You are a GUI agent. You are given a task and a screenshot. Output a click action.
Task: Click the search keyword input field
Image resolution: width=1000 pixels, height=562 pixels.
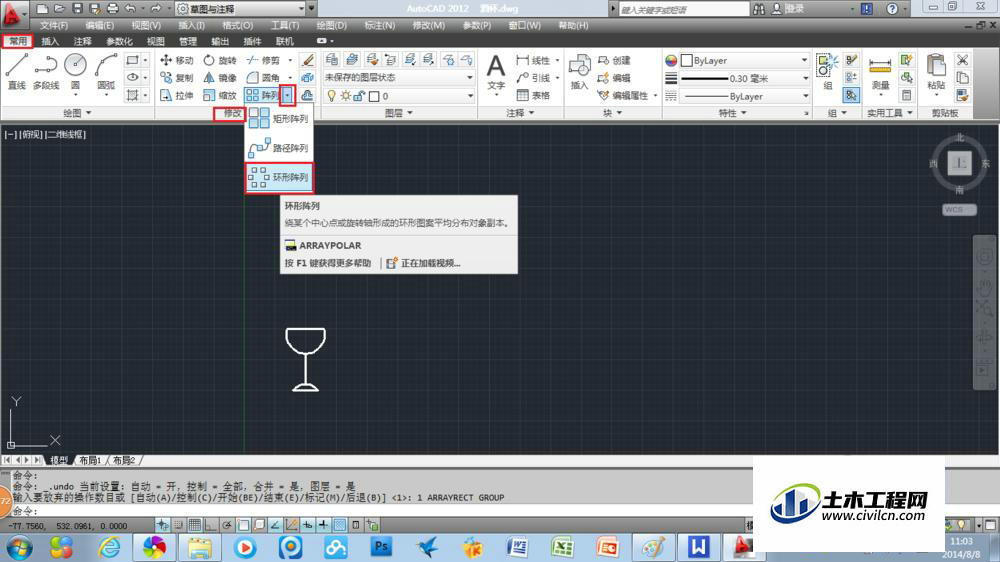pyautogui.click(x=683, y=10)
